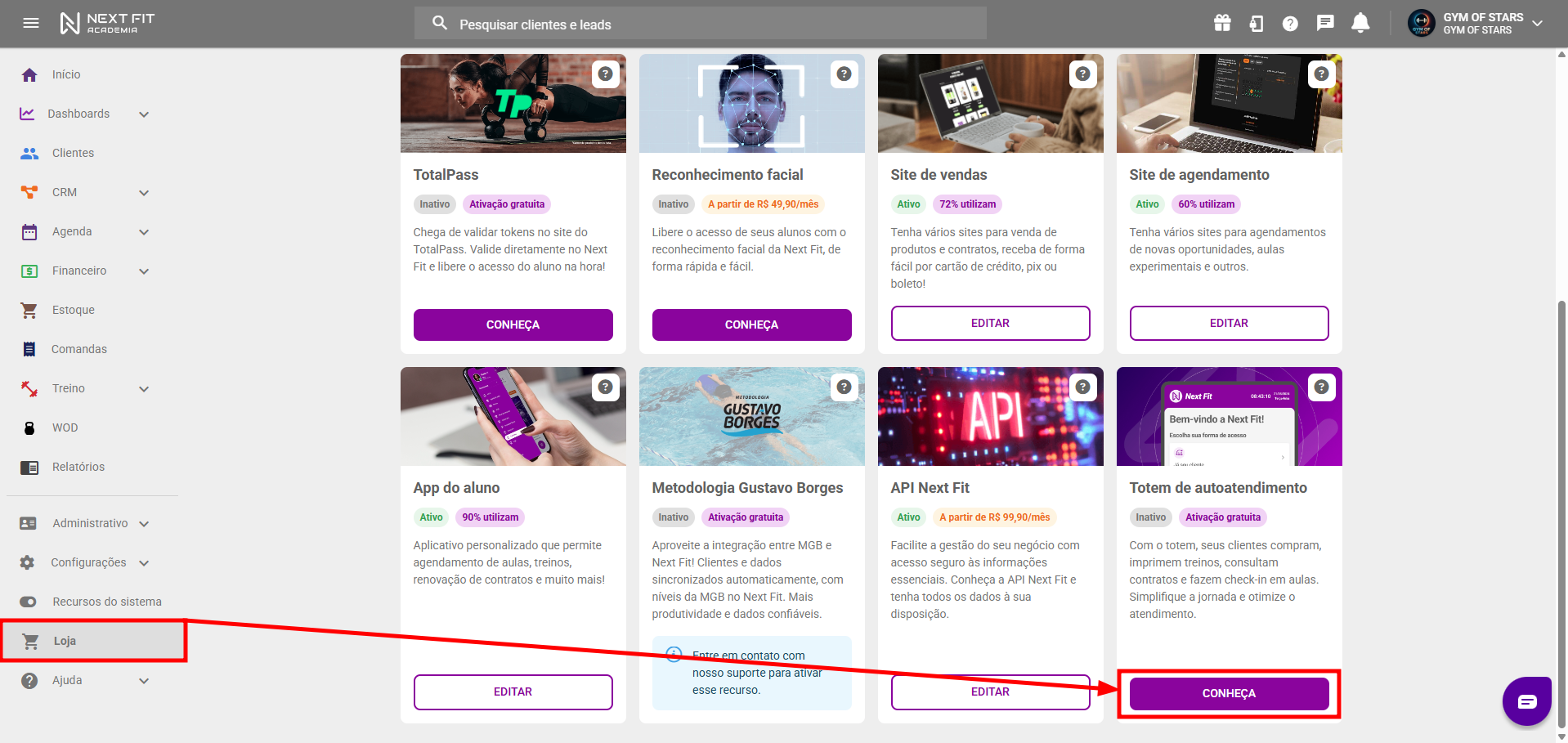Click help icon on Site de vendas card
The image size is (1568, 743).
[1082, 74]
